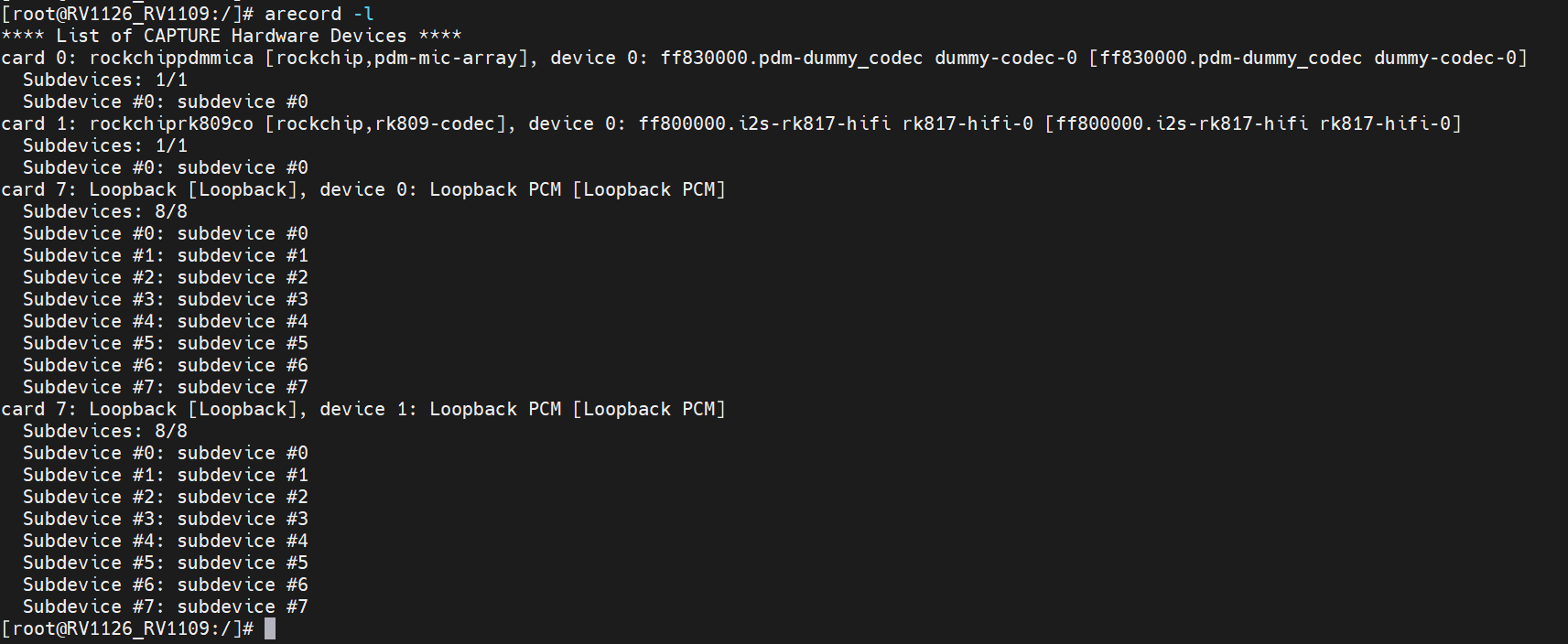Screen dimensions: 1568x644
Task: Click the typed "arecord -l" command text
Action: coord(319,14)
